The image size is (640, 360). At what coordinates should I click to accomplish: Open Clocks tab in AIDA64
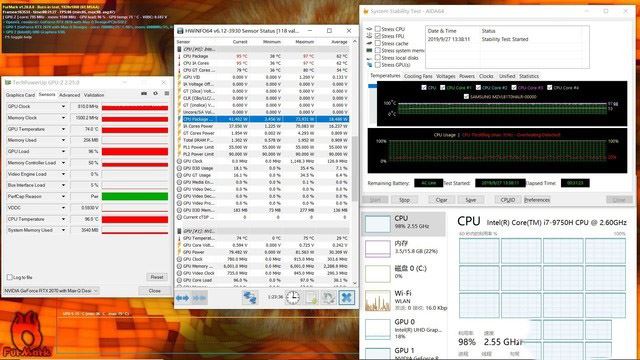[486, 76]
